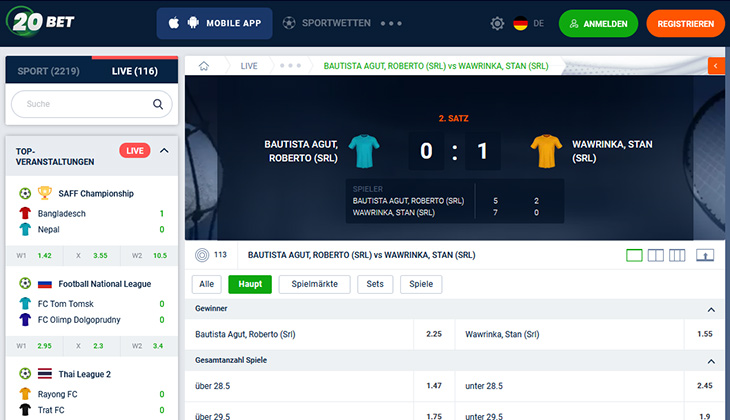Select über 28.5 odds 1.47

[x=434, y=386]
